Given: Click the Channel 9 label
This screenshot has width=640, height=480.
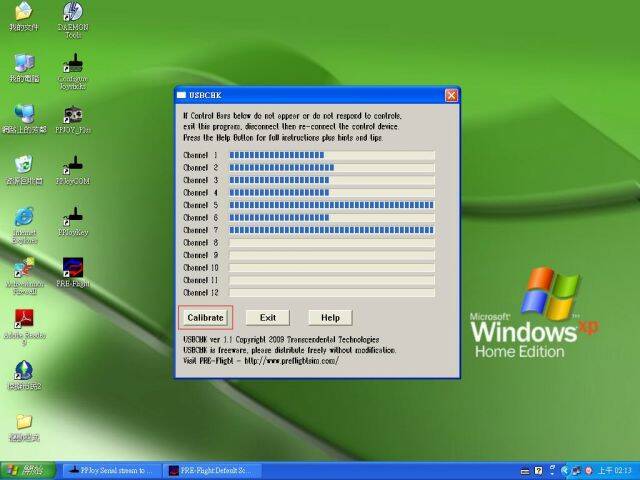Looking at the screenshot, I should tap(201, 255).
